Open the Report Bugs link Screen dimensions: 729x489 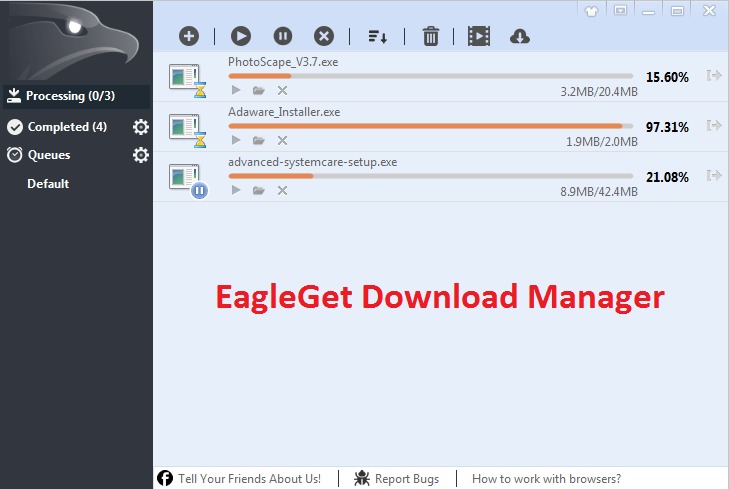(x=407, y=479)
